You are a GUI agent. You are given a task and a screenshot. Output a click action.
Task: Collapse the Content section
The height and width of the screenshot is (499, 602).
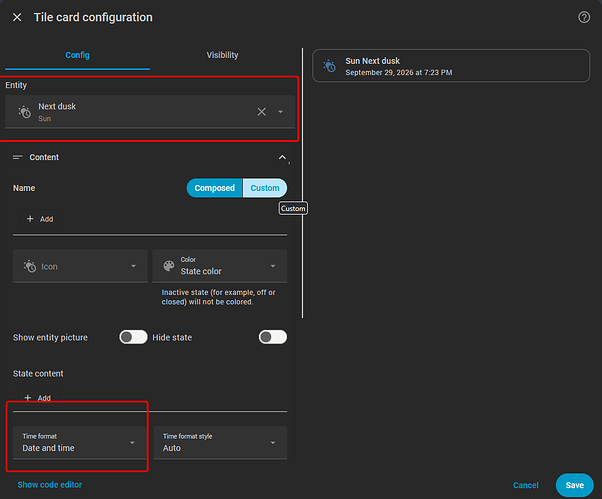click(x=282, y=157)
